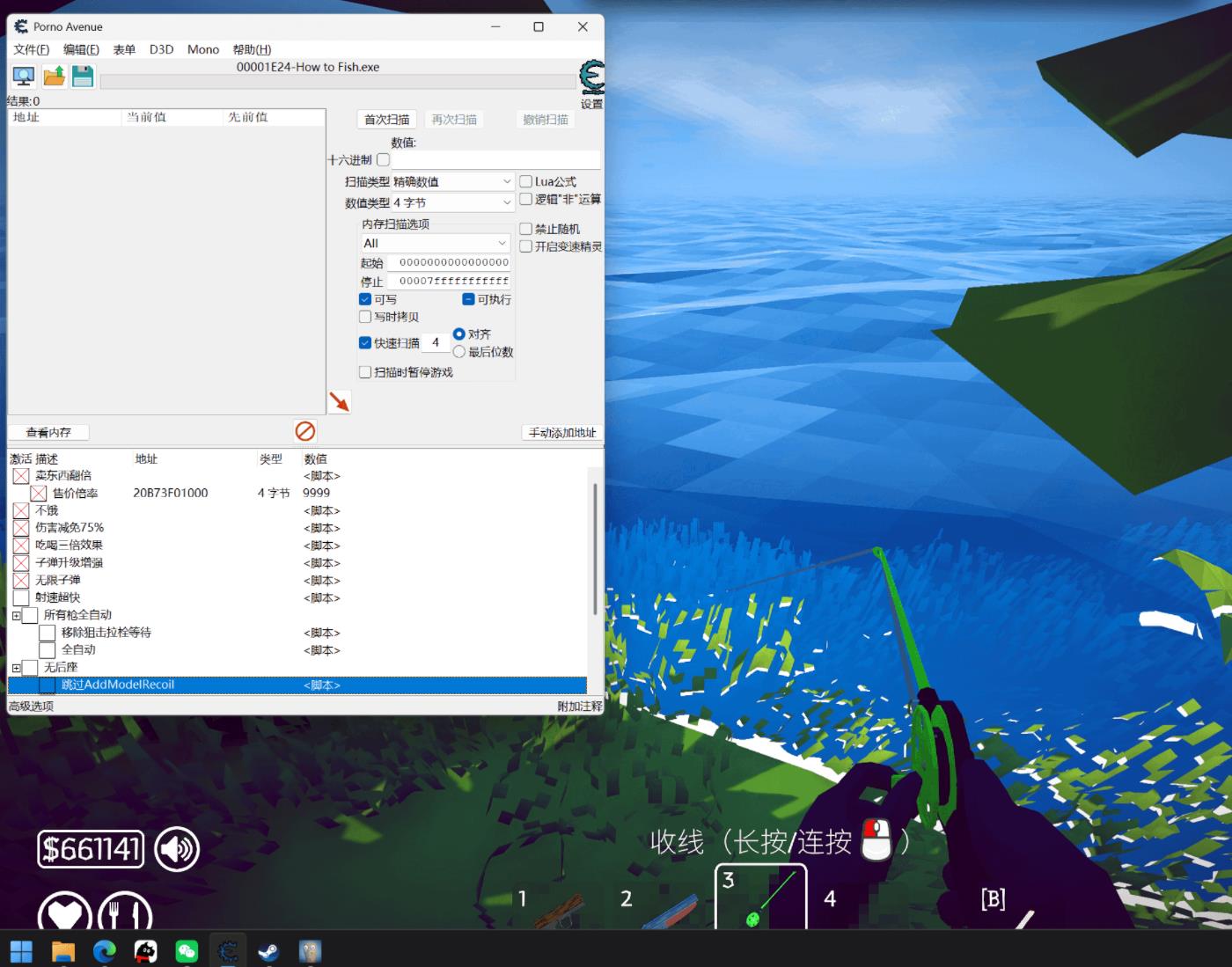Open the 表单 menu
Image resolution: width=1232 pixels, height=967 pixels.
tap(124, 49)
